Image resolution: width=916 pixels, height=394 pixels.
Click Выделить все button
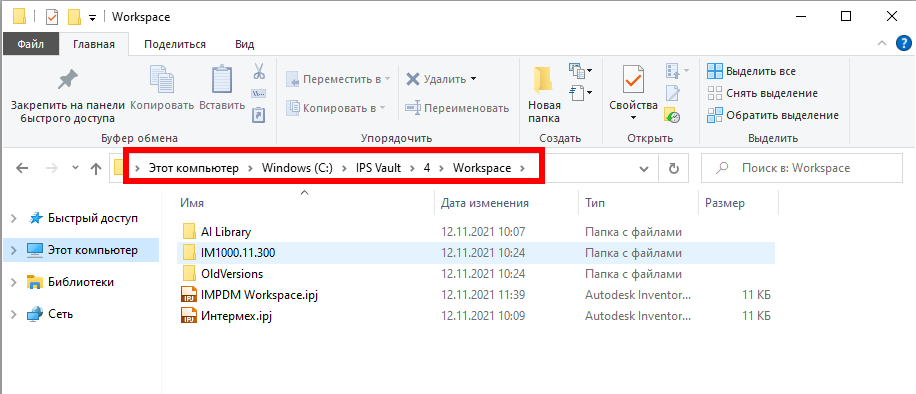pyautogui.click(x=751, y=71)
